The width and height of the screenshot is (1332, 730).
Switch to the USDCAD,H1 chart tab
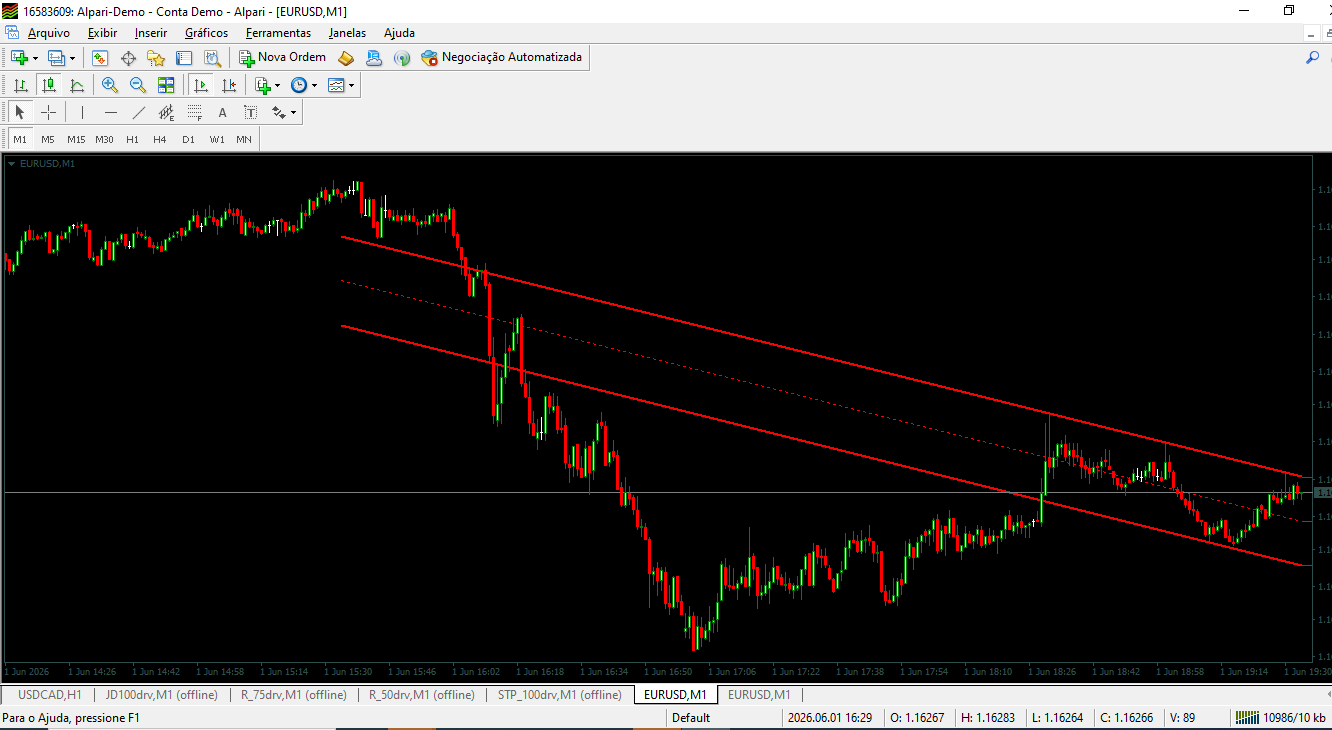[50, 695]
